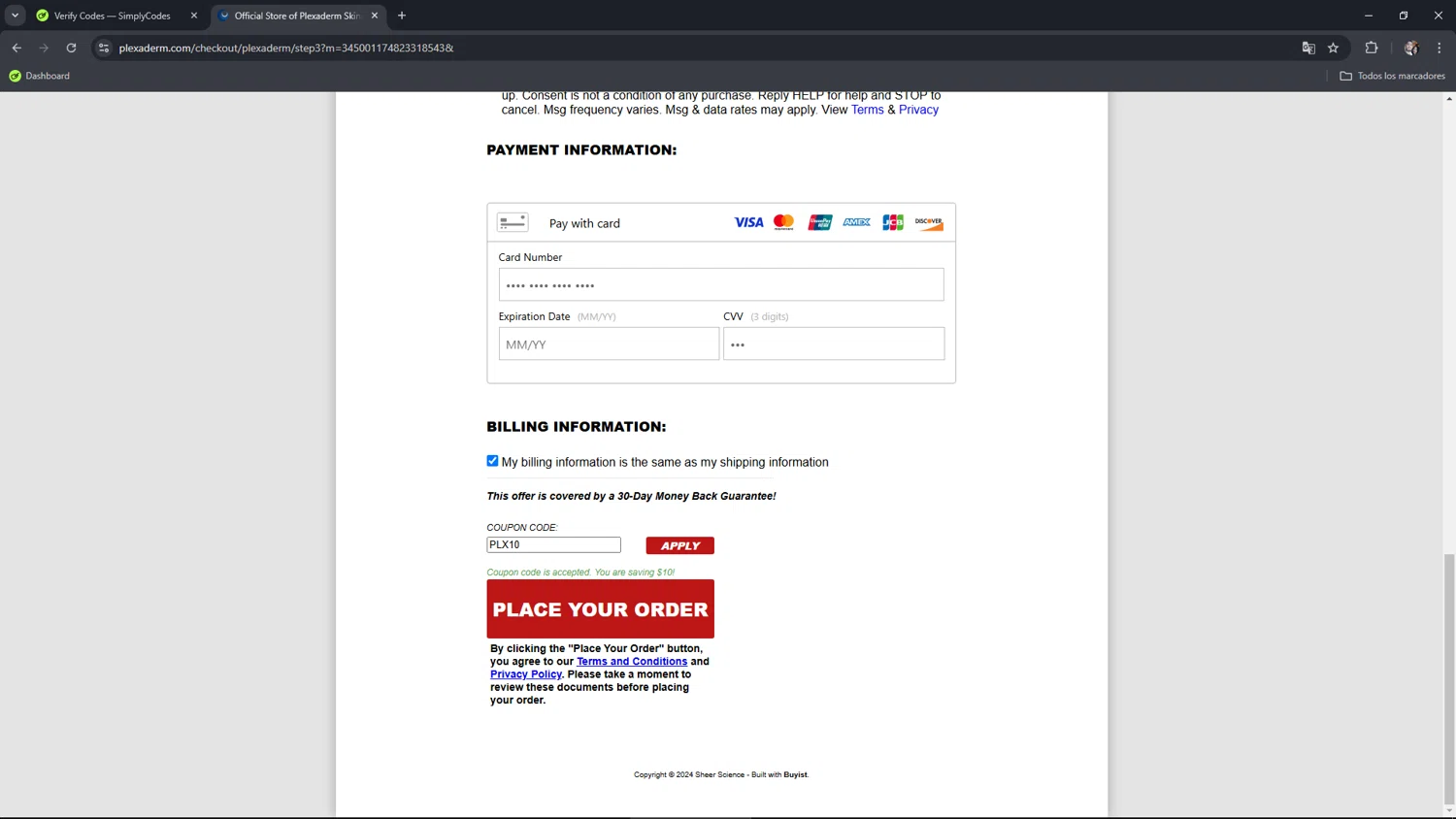The width and height of the screenshot is (1456, 819).
Task: Click the Discover card logo
Action: point(929,222)
